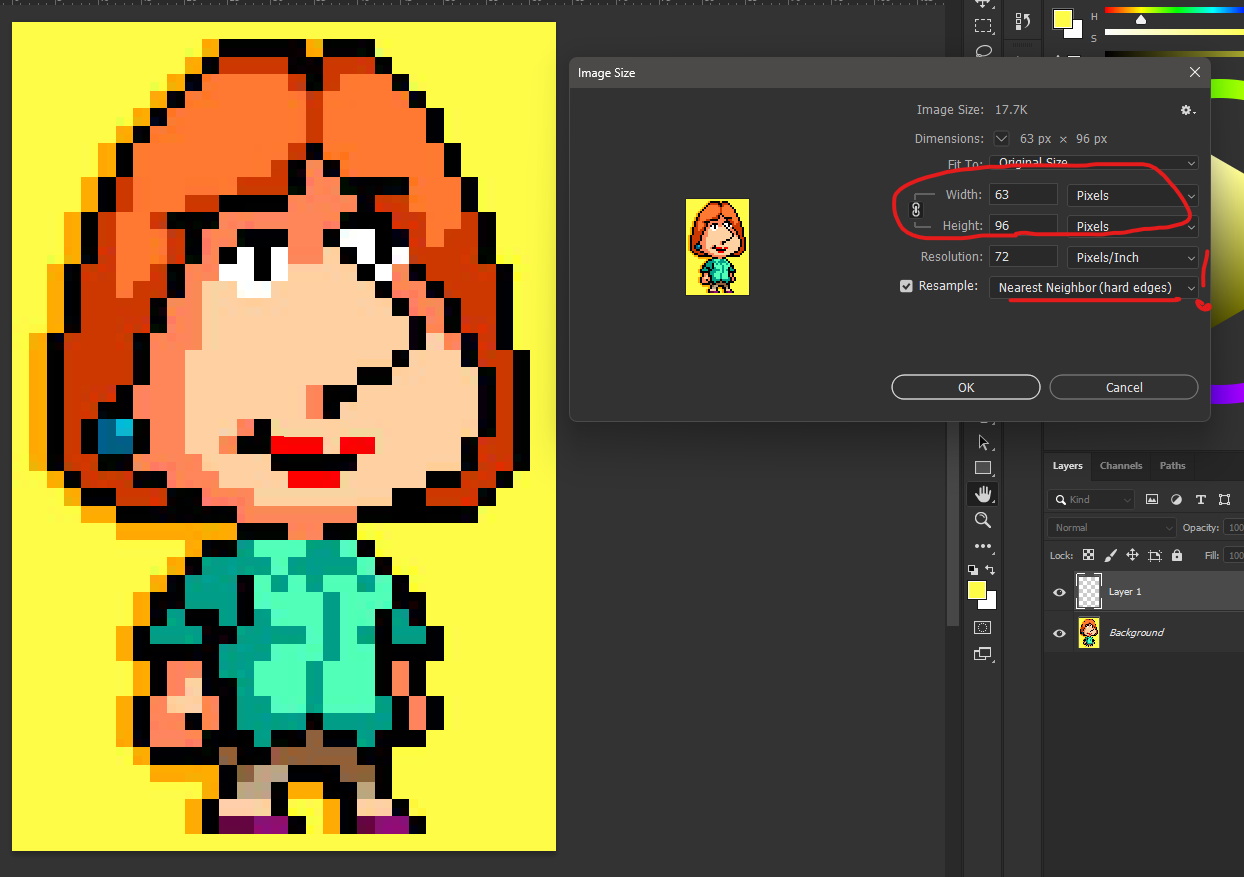Viewport: 1244px width, 877px height.
Task: Swap foreground and background colors
Action: [x=990, y=569]
